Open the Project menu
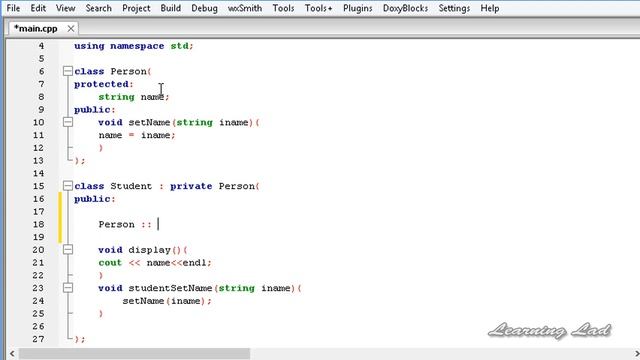Viewport: 640px width, 360px height. pyautogui.click(x=136, y=8)
